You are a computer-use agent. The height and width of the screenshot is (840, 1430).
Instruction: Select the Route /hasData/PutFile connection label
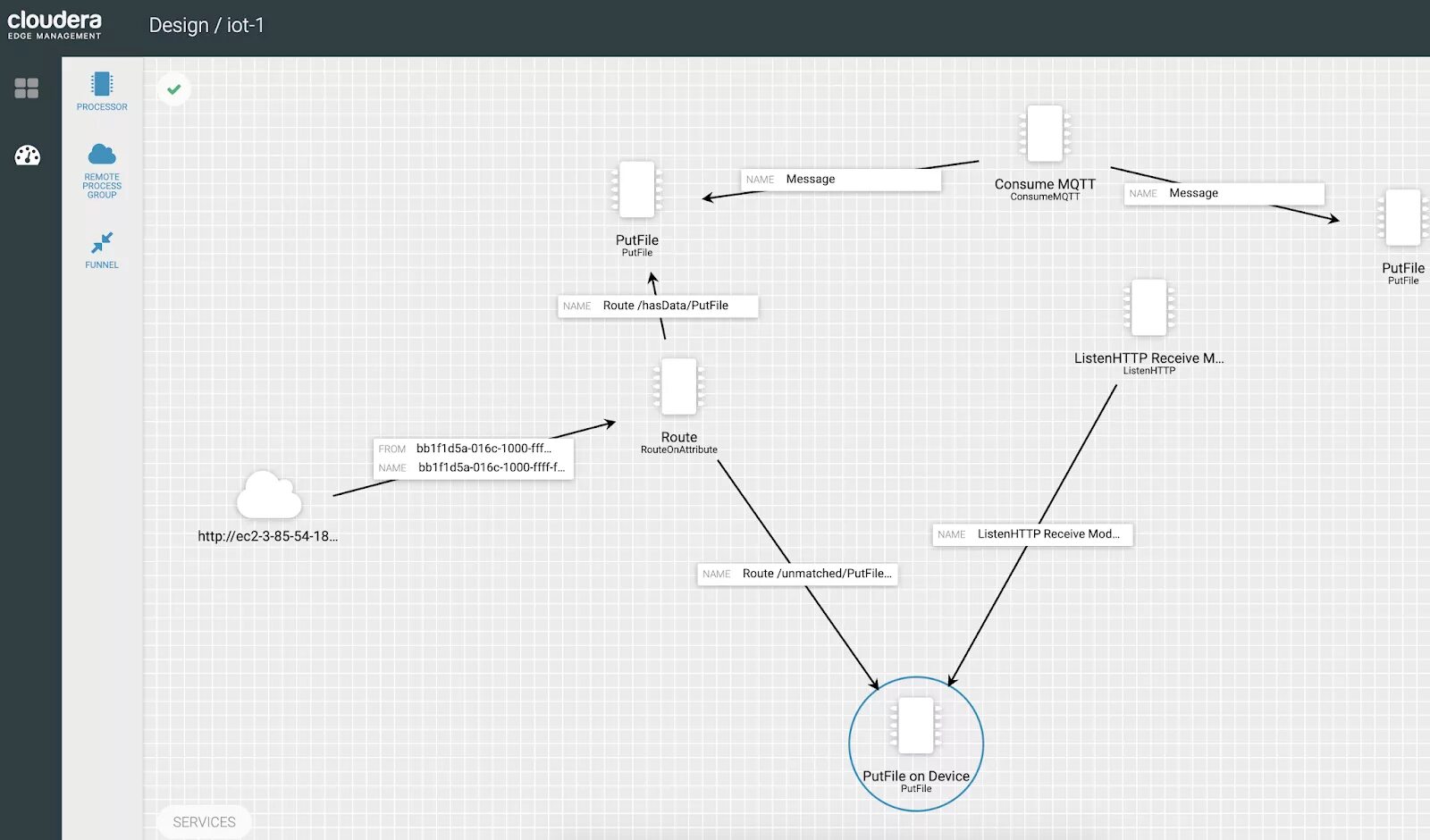pos(658,306)
